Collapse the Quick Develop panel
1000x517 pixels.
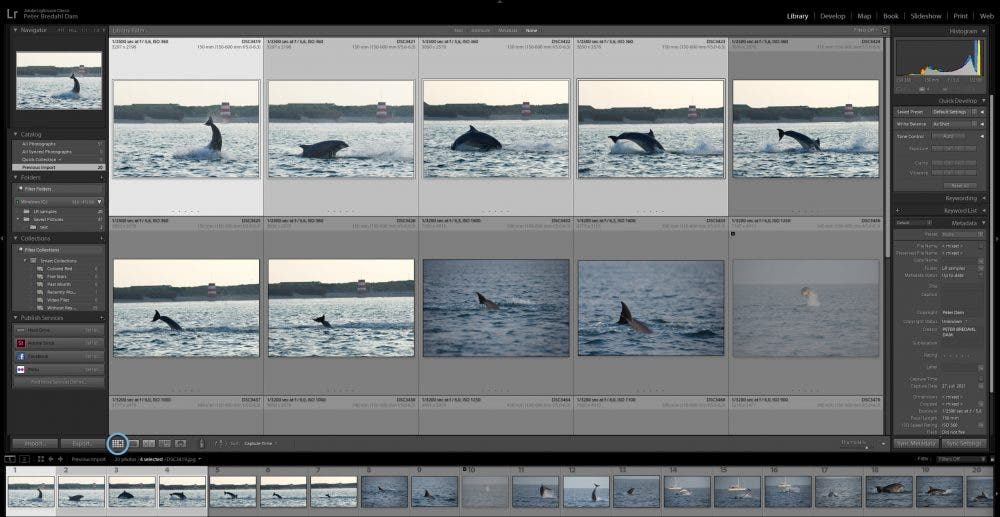pyautogui.click(x=983, y=101)
